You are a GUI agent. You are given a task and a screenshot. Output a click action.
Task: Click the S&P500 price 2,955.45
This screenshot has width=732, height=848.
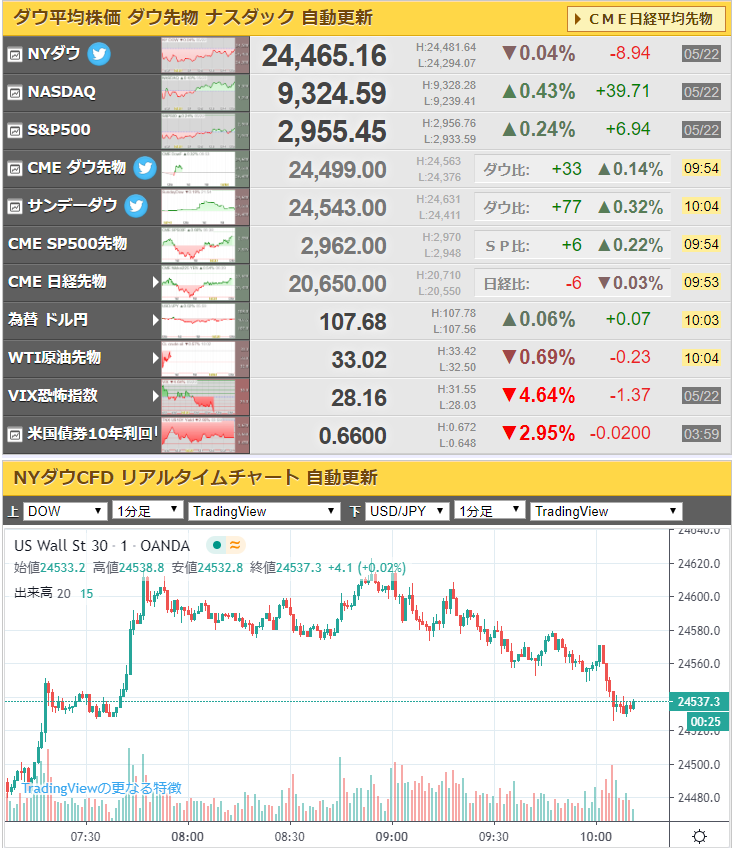coord(332,131)
